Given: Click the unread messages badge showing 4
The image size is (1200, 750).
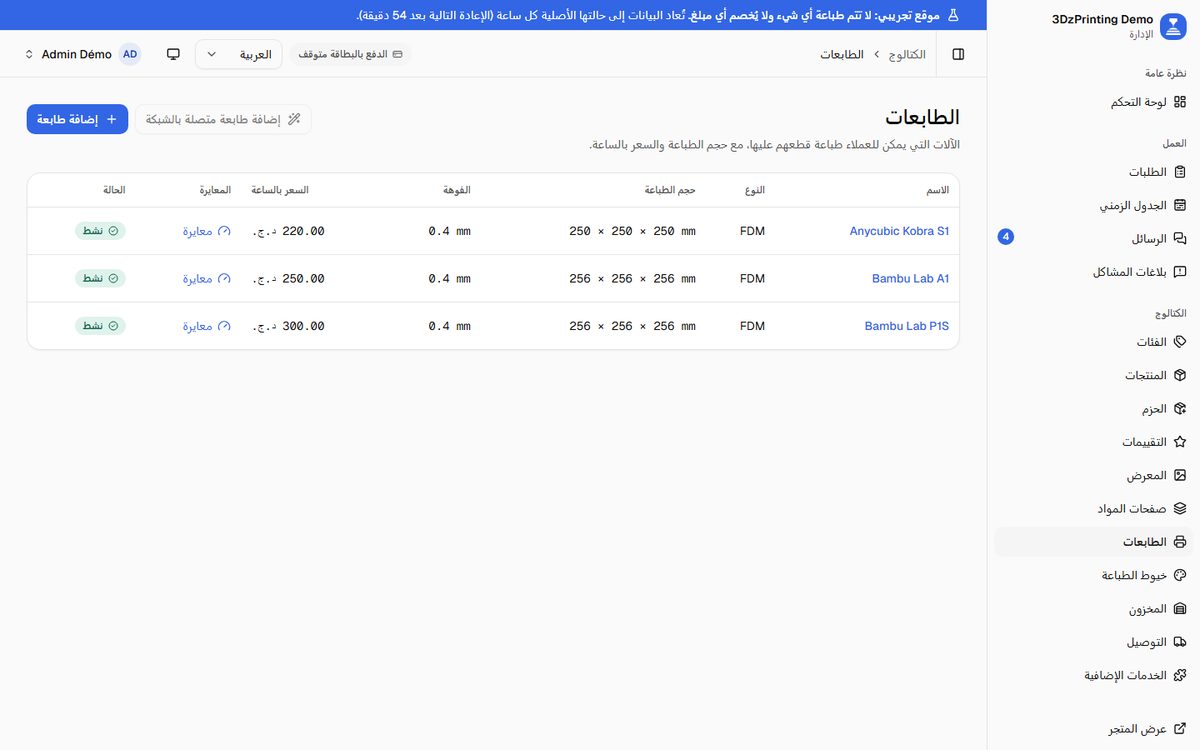Looking at the screenshot, I should tap(1006, 237).
